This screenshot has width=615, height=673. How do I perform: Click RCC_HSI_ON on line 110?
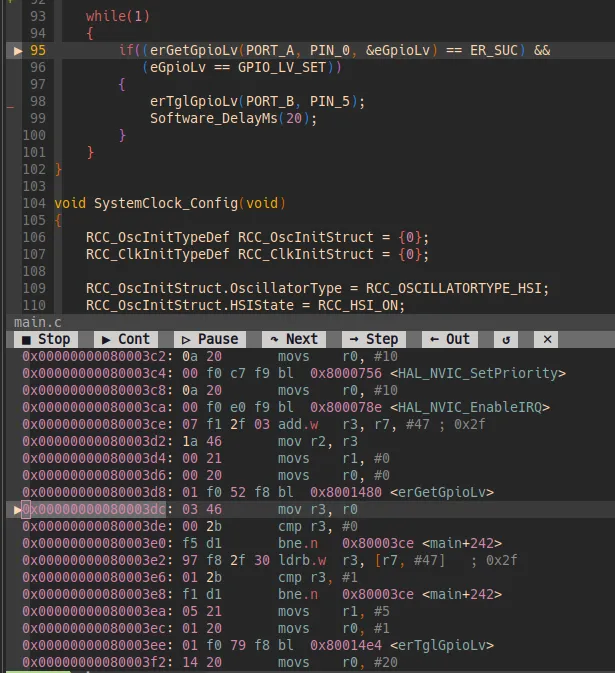358,305
